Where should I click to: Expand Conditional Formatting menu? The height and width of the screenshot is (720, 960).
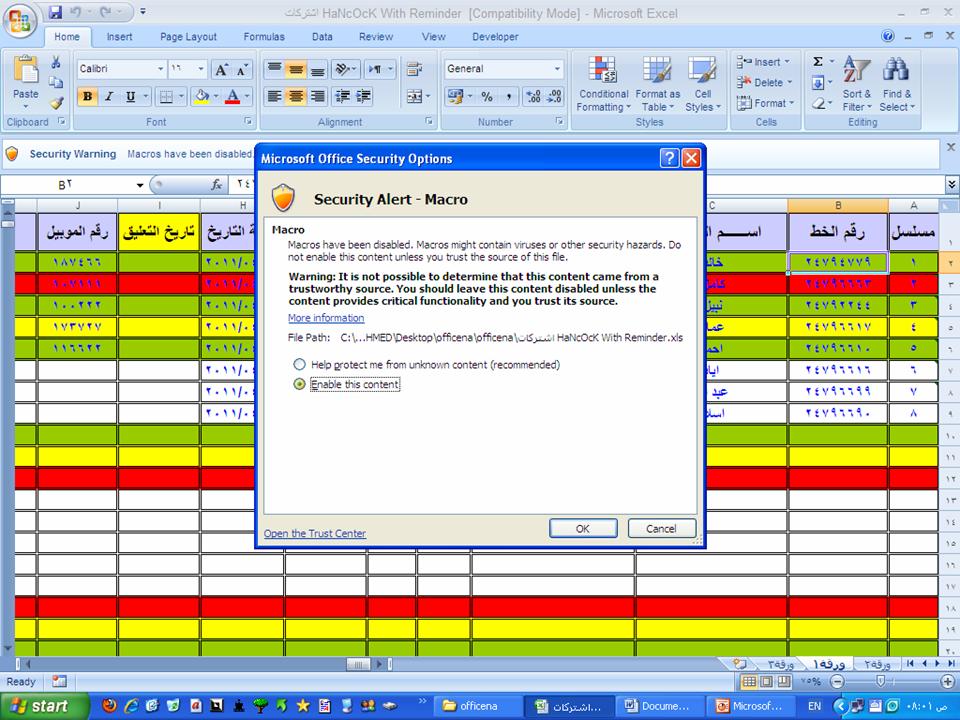604,84
